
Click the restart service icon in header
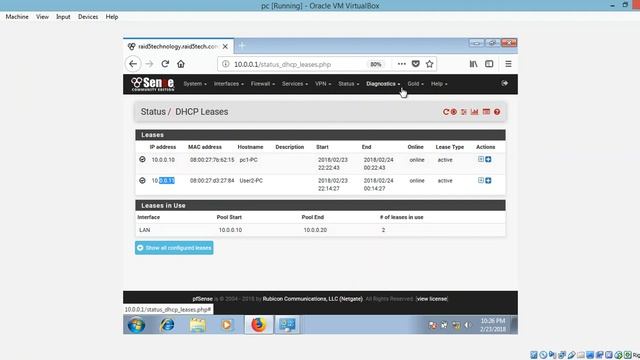point(446,112)
